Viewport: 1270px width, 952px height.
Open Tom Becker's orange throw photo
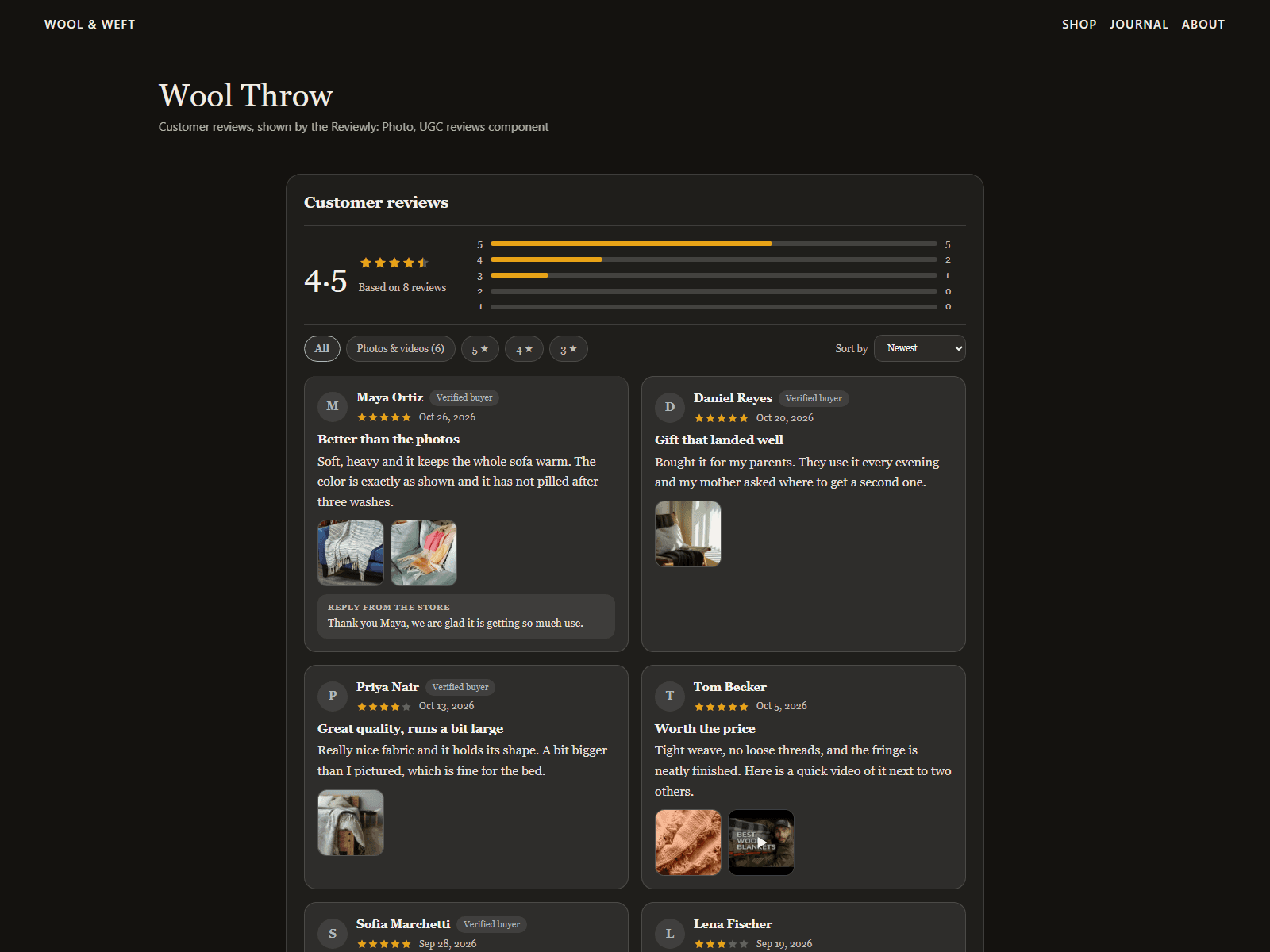[688, 843]
